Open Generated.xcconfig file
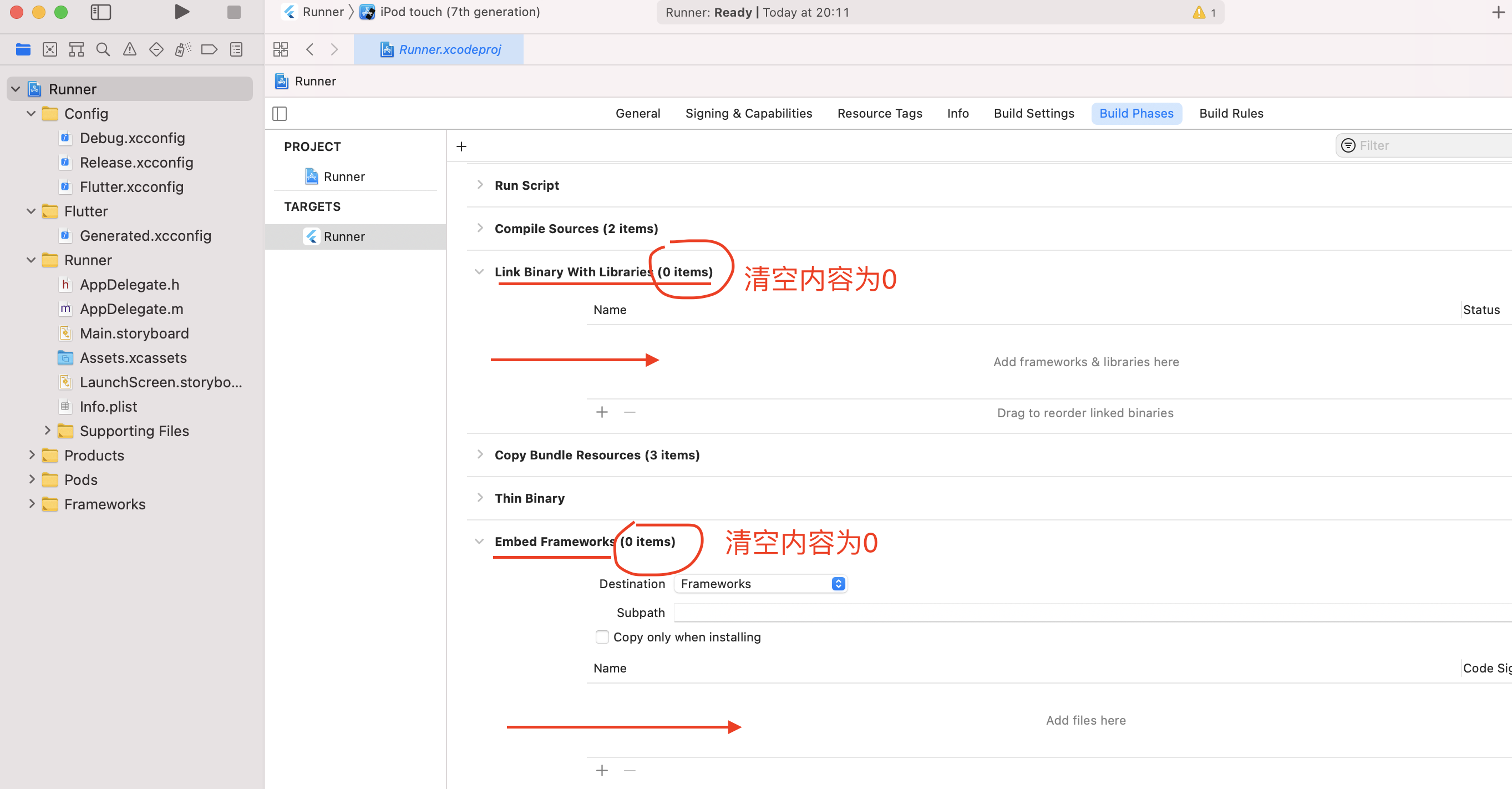The image size is (1512, 789). [x=144, y=235]
